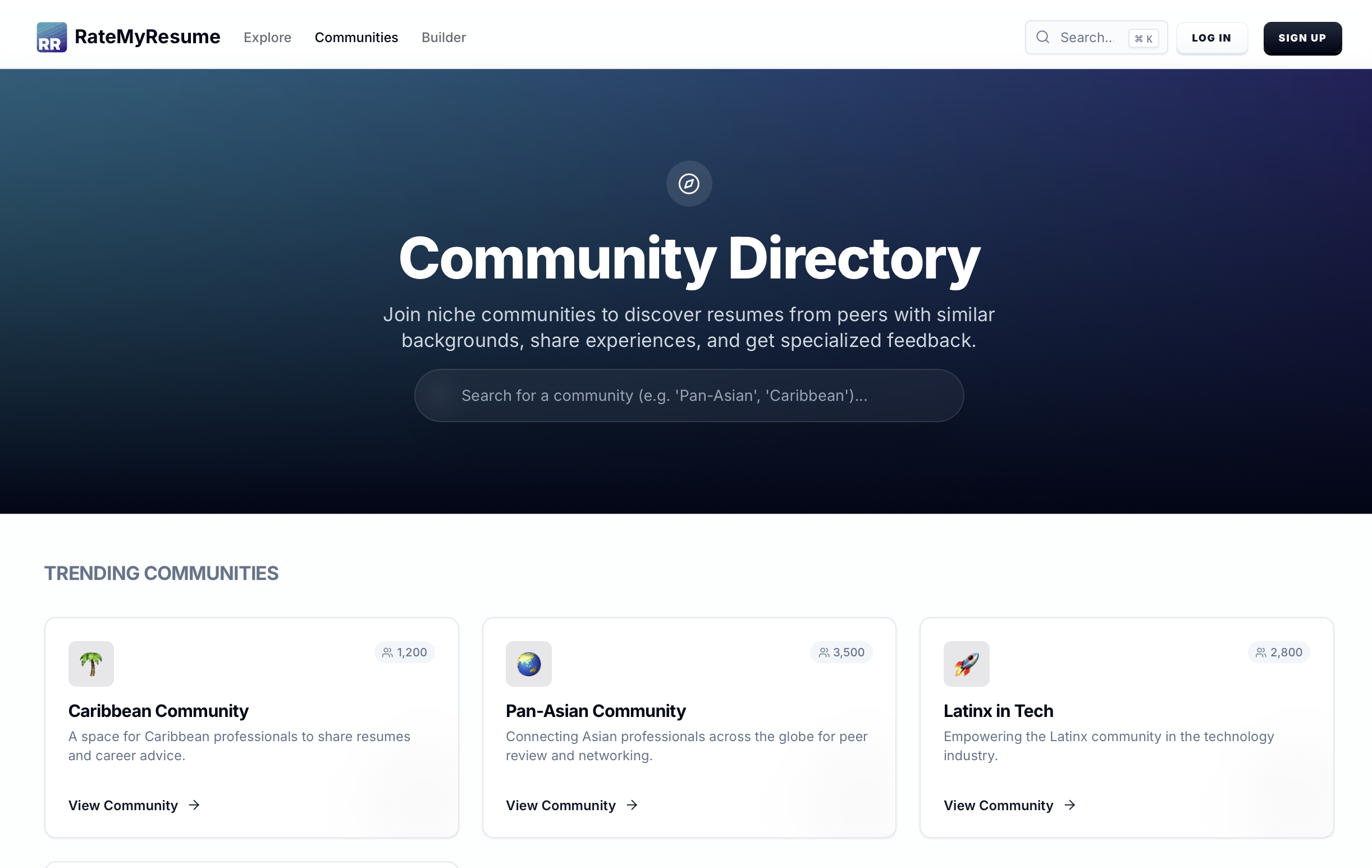The width and height of the screenshot is (1372, 868).
Task: Click the rocket Latinx in Tech icon
Action: pyautogui.click(x=966, y=664)
